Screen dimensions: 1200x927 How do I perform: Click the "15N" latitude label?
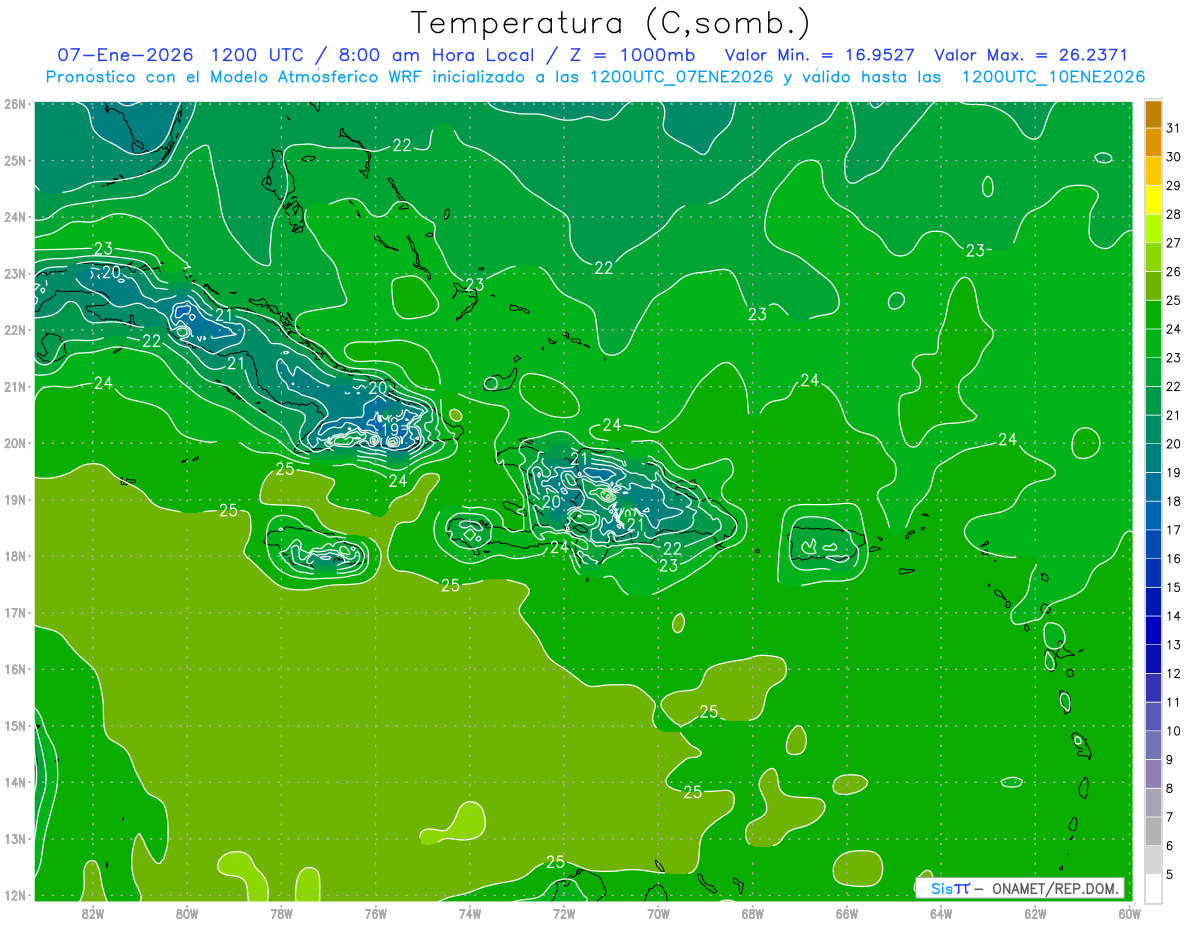[x=15, y=726]
